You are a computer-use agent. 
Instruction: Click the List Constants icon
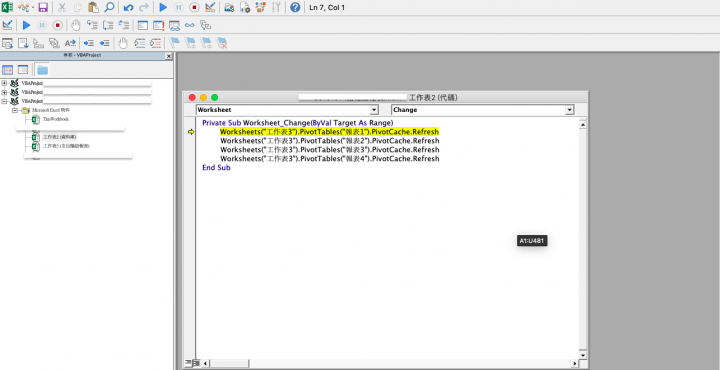23,43
